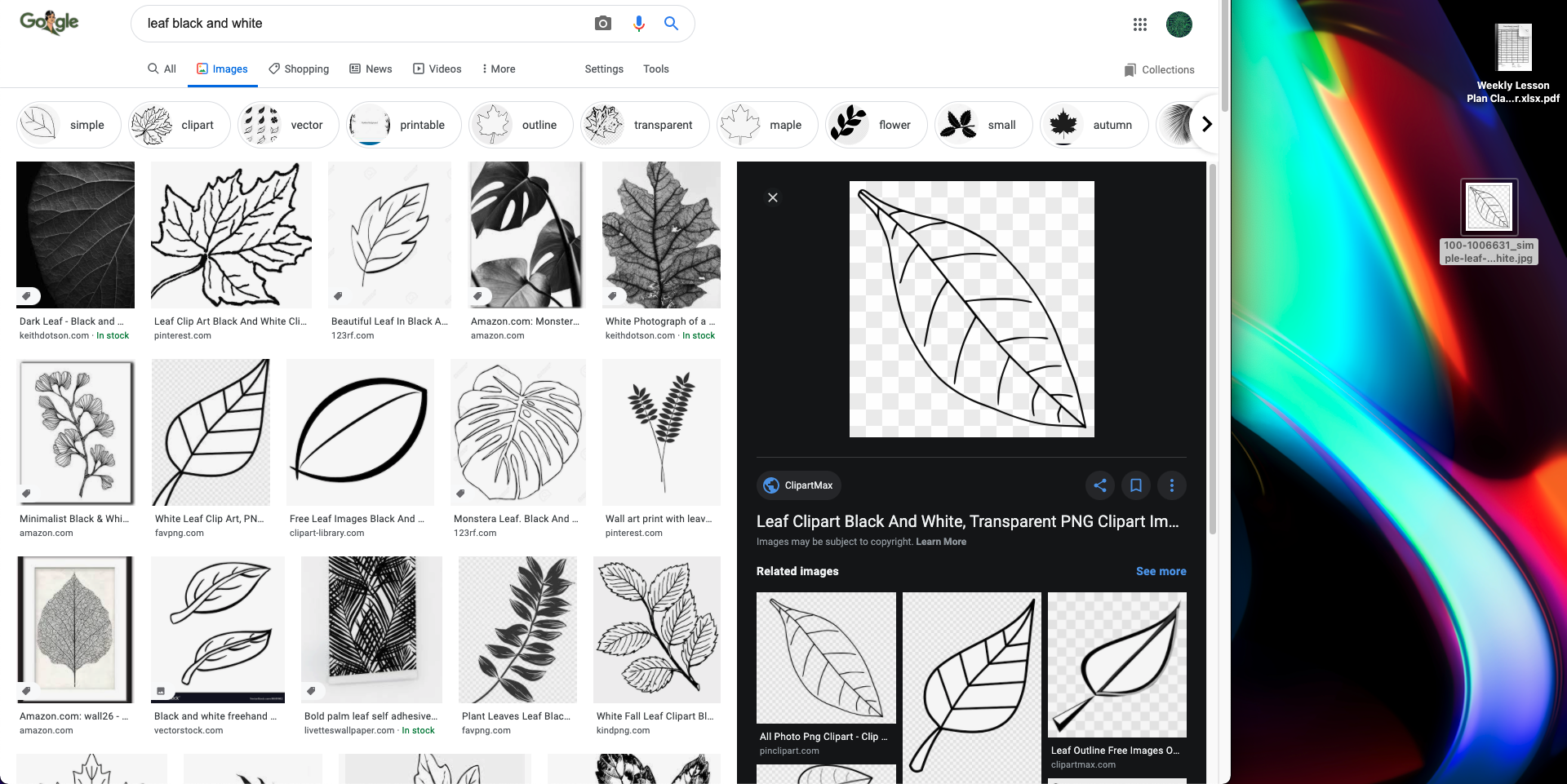Open the Beautiful Leaf 123rf thumbnail
This screenshot has height=784, width=1567.
(x=389, y=235)
